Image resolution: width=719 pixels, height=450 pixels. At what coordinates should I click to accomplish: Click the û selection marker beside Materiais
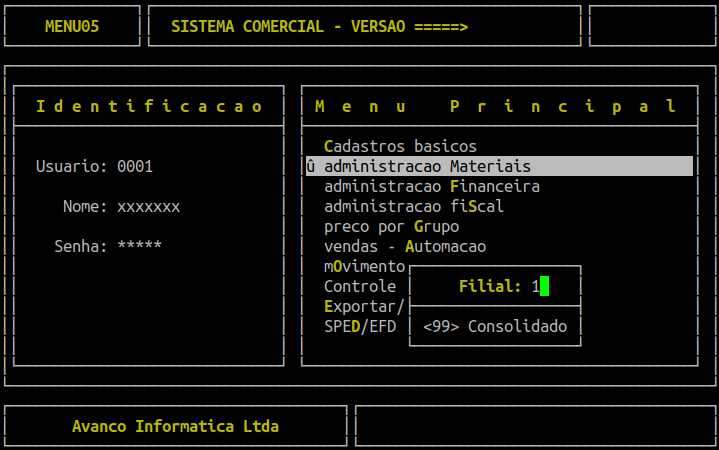tap(311, 166)
